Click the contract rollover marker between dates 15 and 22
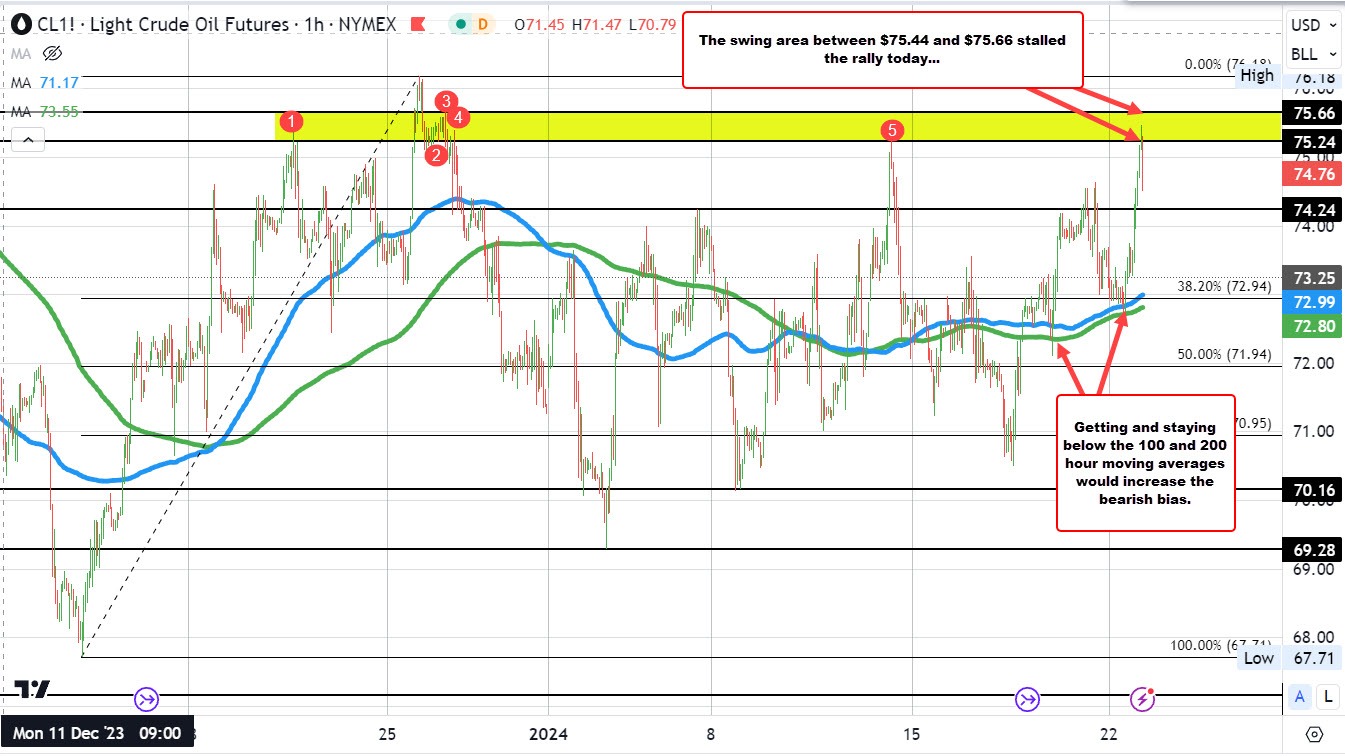This screenshot has width=1345, height=756. pos(1027,698)
